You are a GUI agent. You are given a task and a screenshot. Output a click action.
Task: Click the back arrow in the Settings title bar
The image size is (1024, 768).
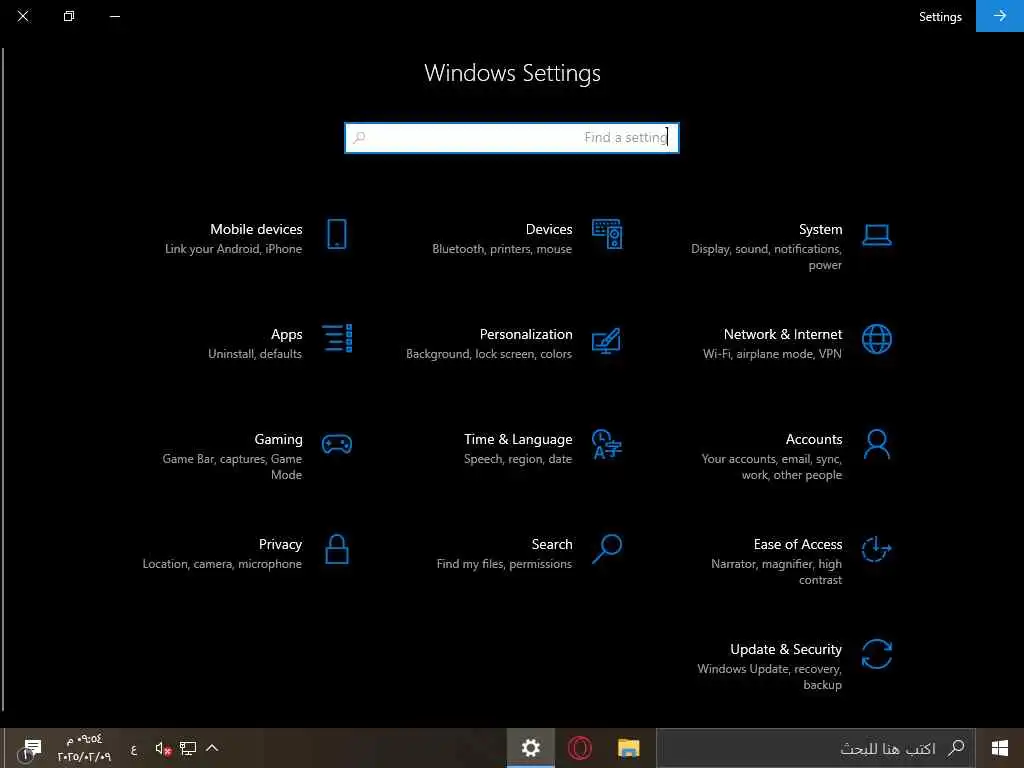click(999, 16)
